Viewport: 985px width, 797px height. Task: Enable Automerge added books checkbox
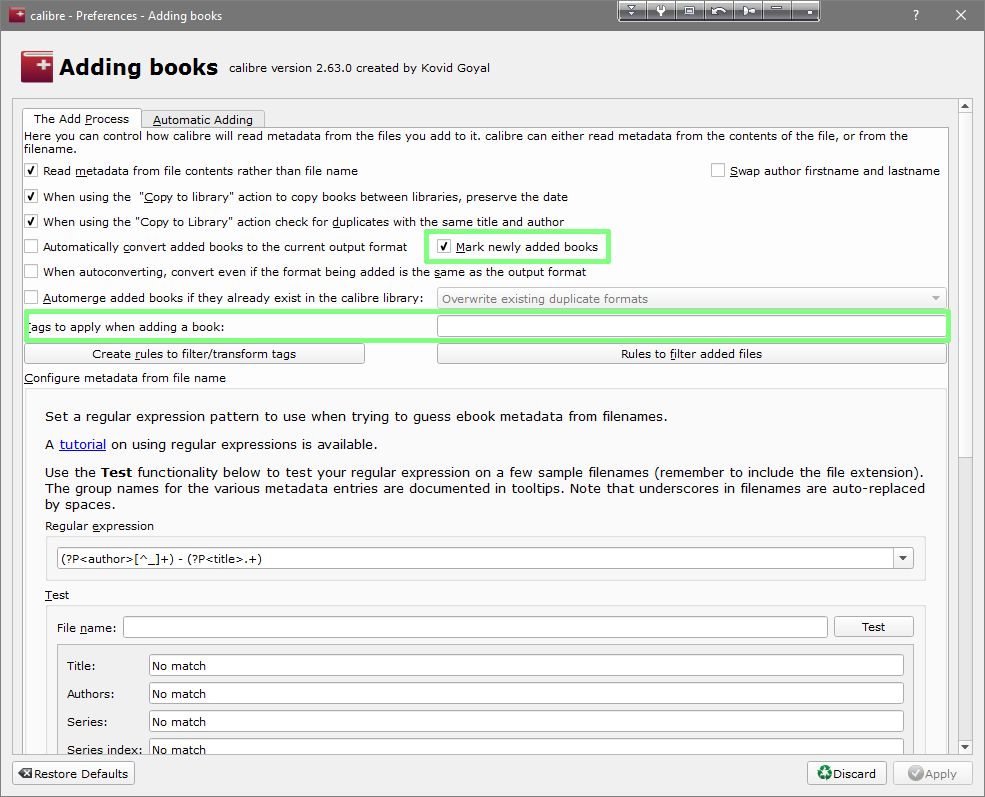pos(31,297)
